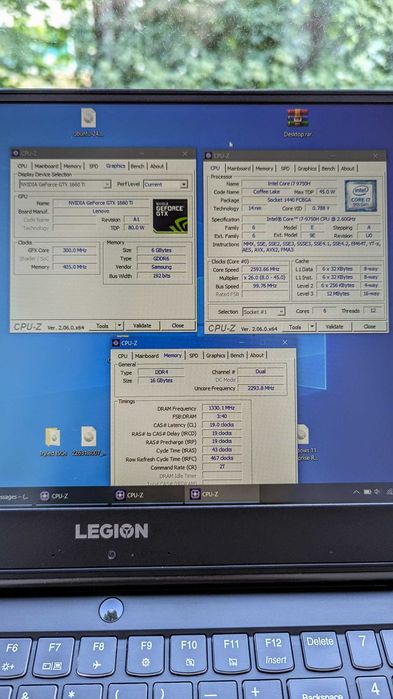Screen dimensions: 393x699
Task: Click the CPU-Z title icon of CPU window
Action: click(208, 156)
